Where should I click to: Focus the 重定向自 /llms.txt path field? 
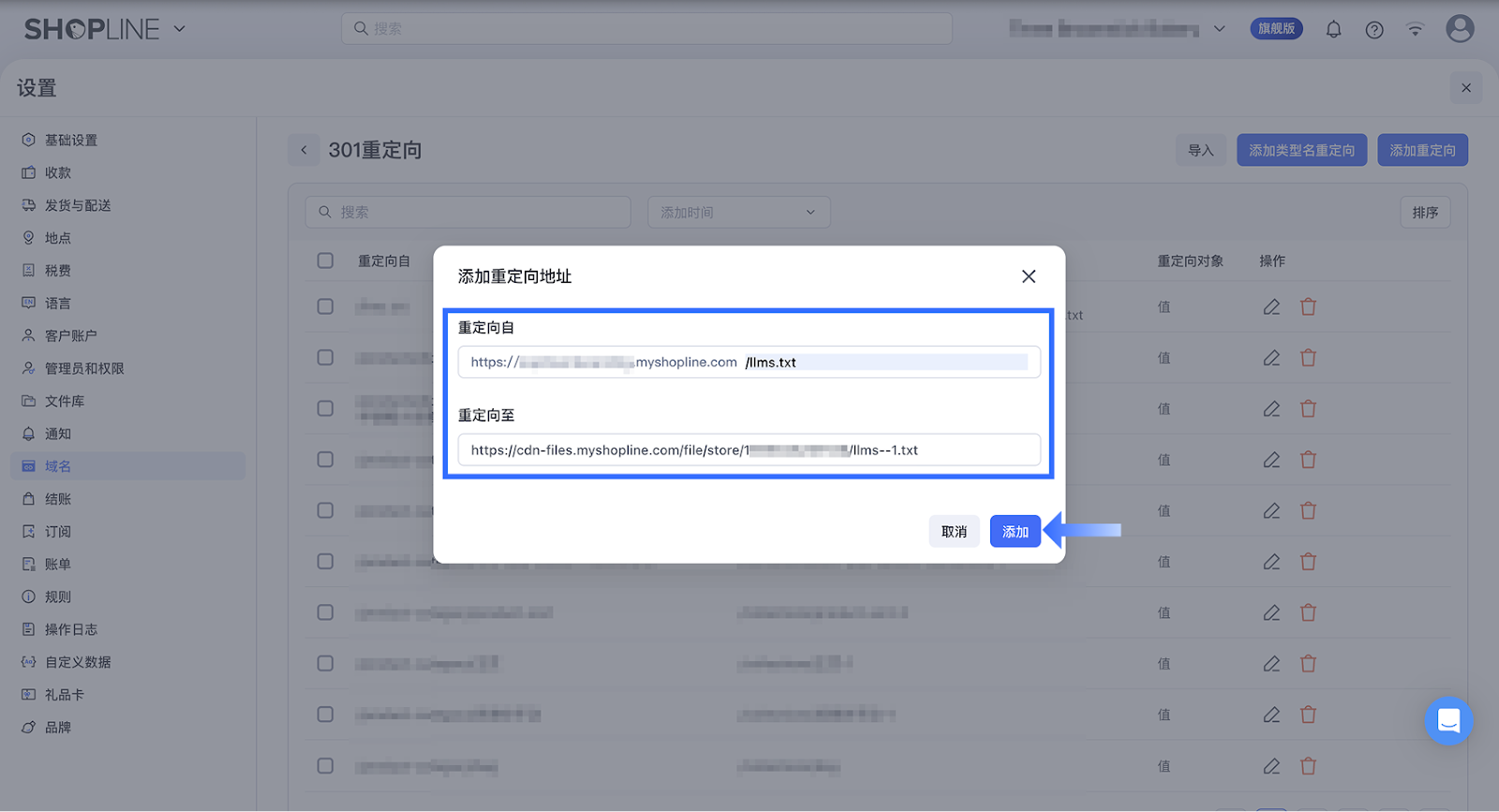tap(886, 362)
